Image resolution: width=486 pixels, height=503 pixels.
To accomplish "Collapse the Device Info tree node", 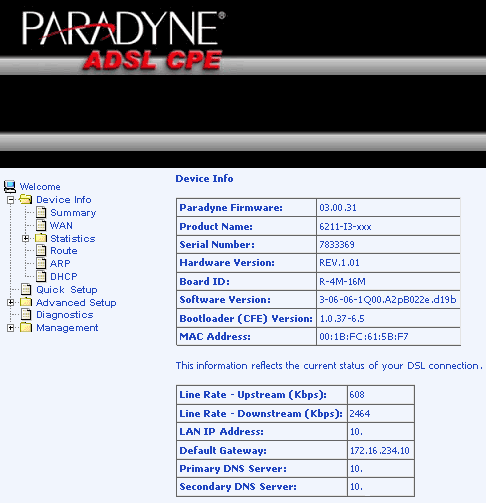I will 11,200.
